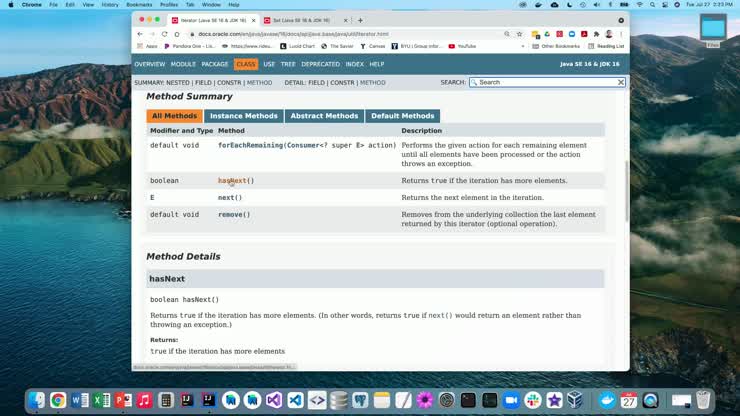Open the forEachRemaining method link
This screenshot has width=740, height=416.
pos(250,145)
